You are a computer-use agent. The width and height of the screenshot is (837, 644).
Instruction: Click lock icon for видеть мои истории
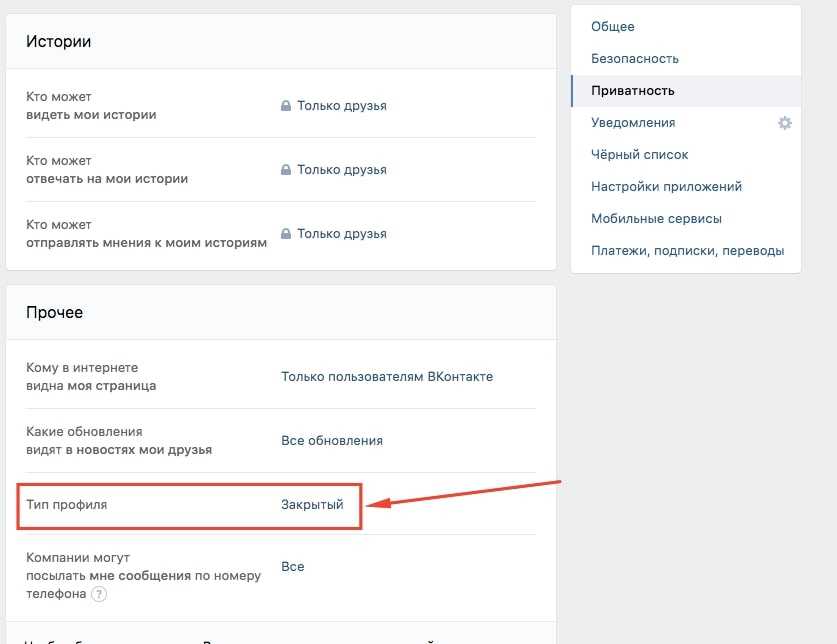point(286,106)
